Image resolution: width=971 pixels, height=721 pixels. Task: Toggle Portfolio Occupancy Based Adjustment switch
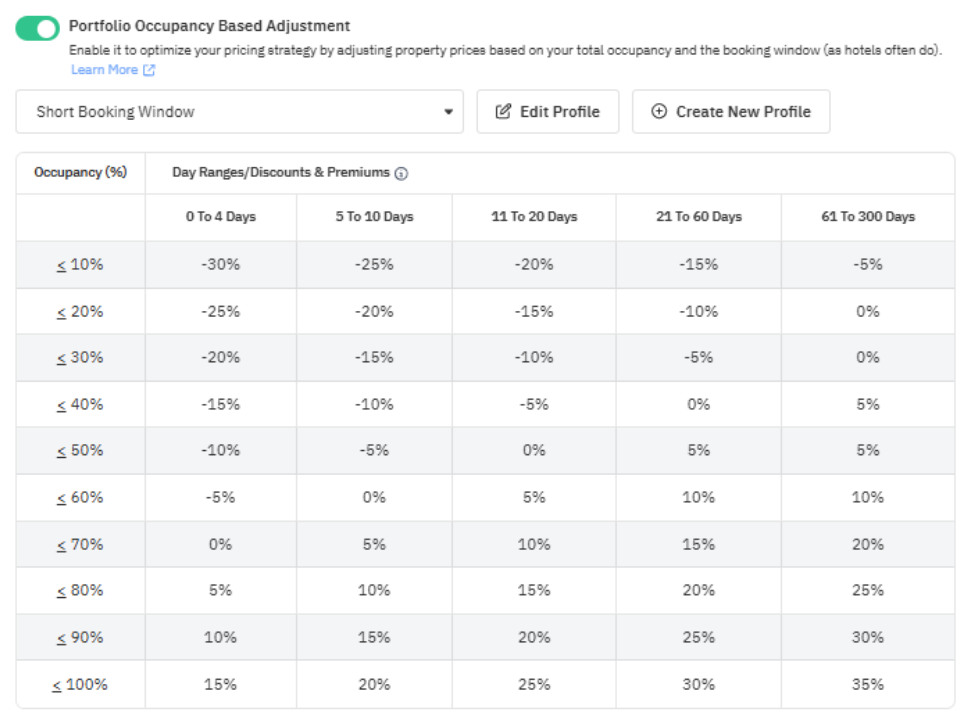click(38, 28)
